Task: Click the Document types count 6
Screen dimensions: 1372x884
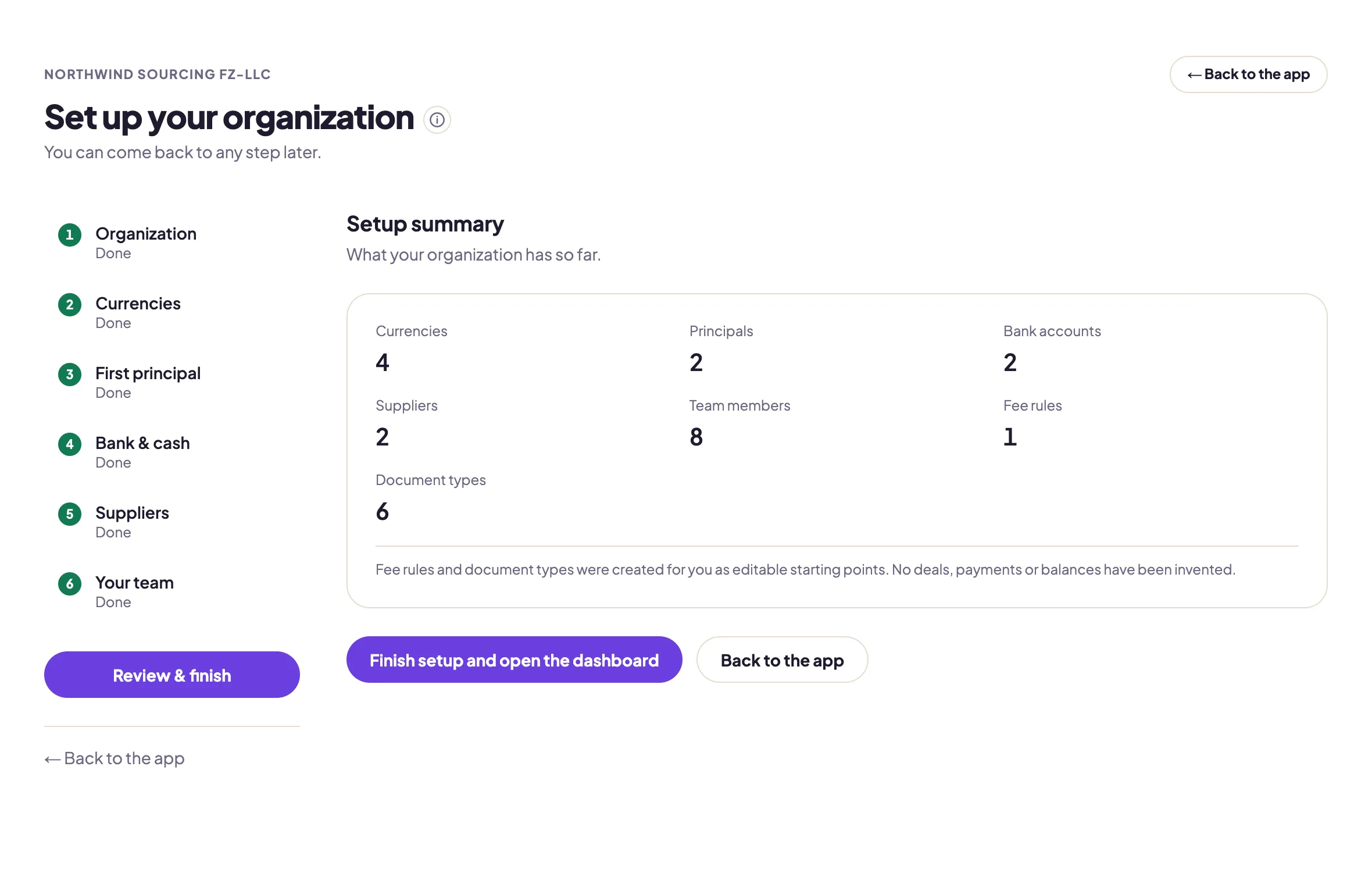Action: point(383,511)
